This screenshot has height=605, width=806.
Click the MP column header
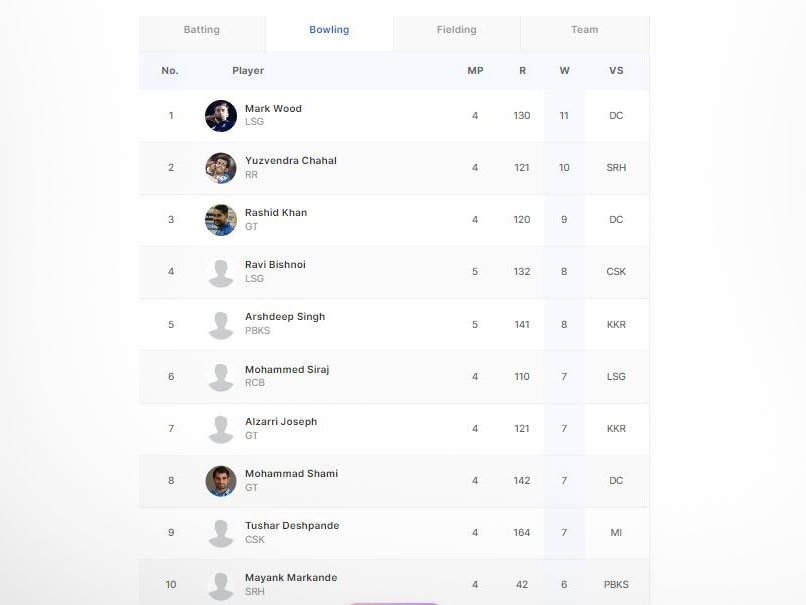(x=475, y=71)
